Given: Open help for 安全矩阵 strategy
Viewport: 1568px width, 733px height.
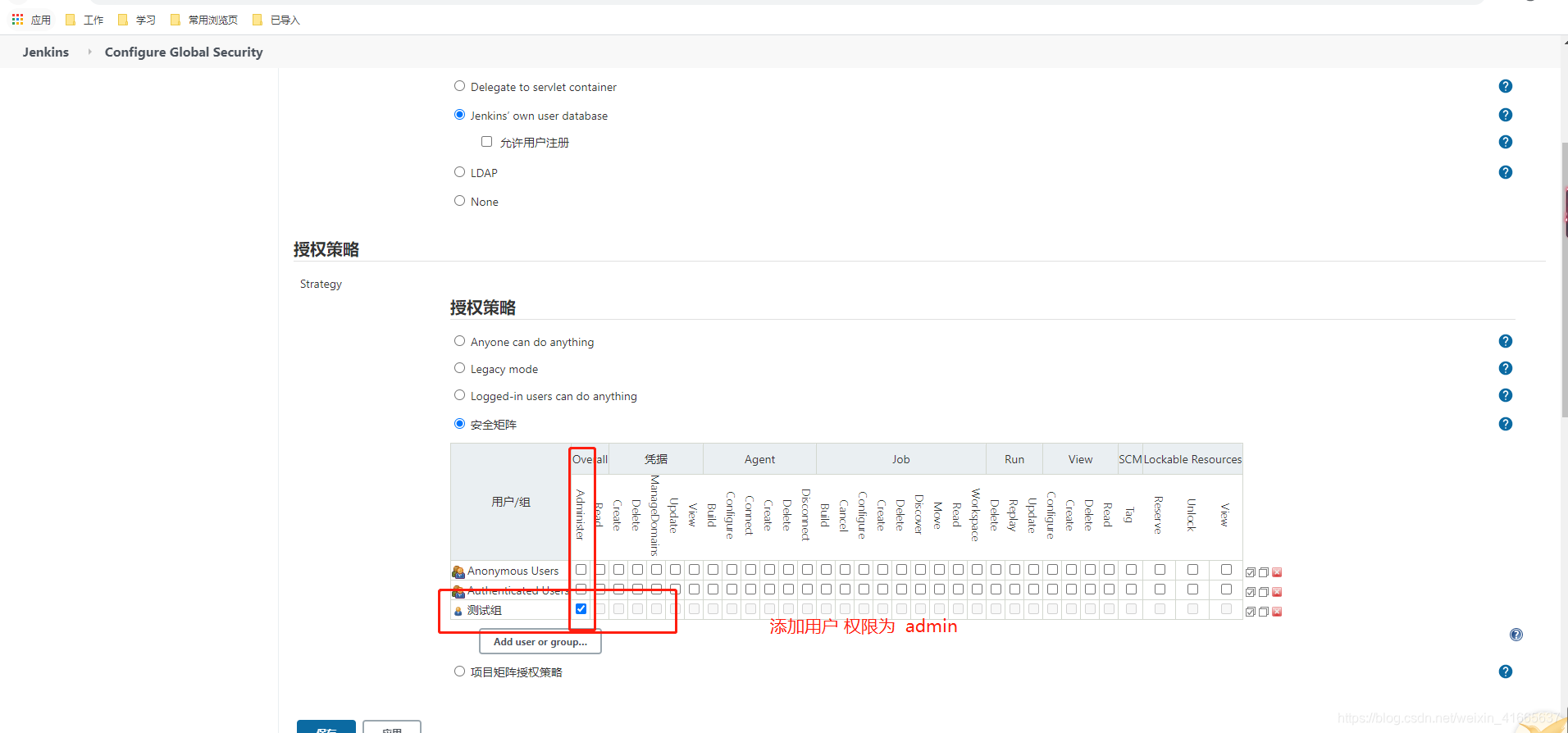Looking at the screenshot, I should 1505,424.
